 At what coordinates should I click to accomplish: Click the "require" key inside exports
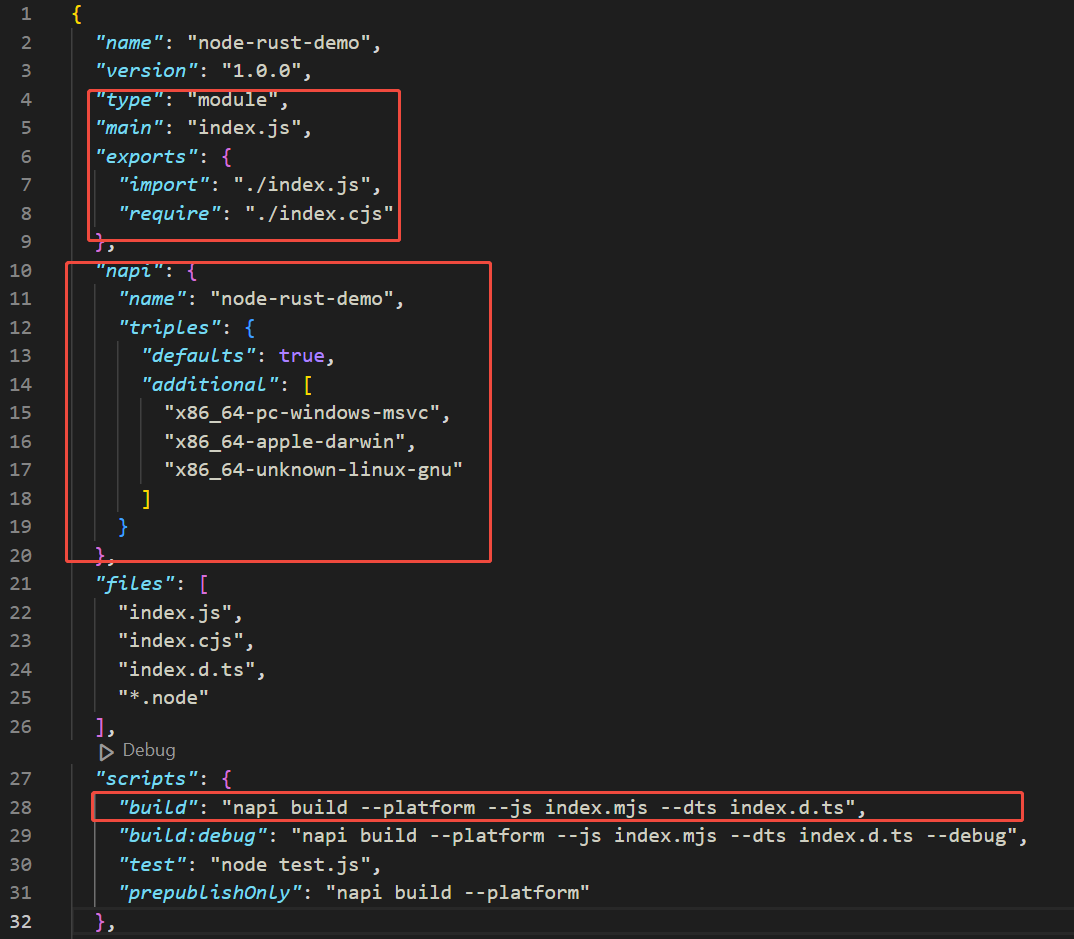[169, 214]
